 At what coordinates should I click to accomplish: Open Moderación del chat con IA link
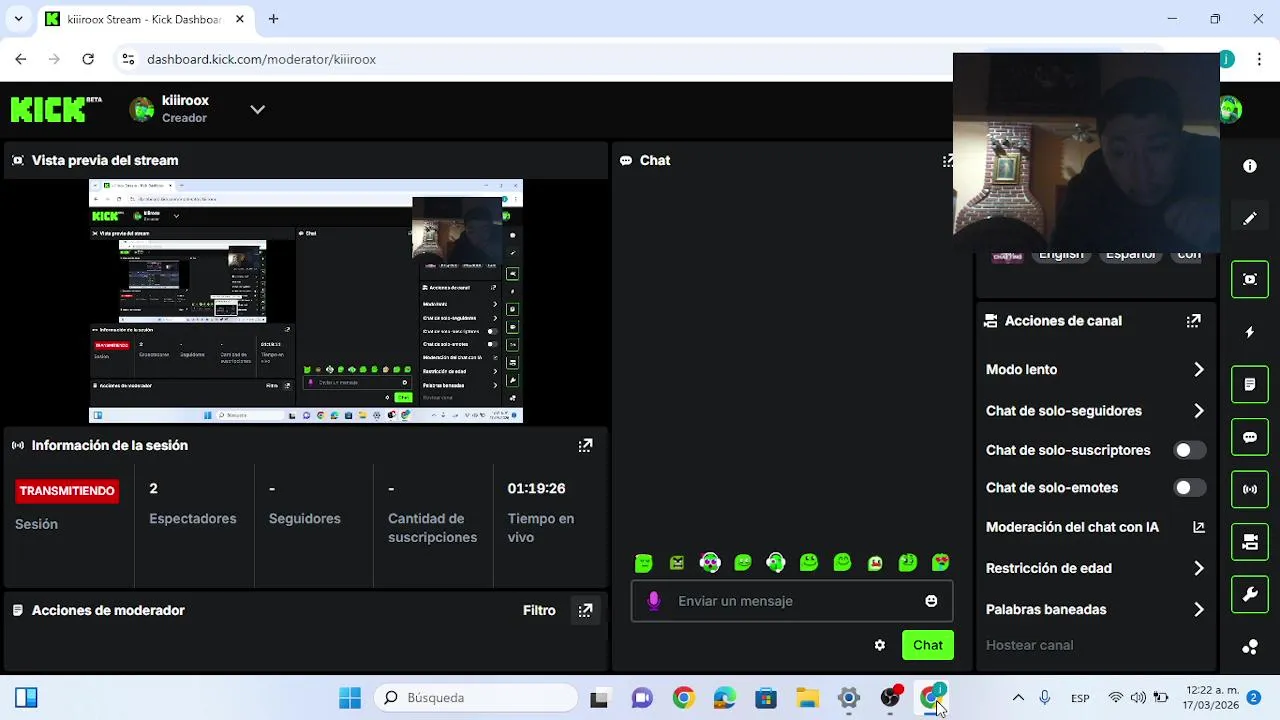[1199, 527]
